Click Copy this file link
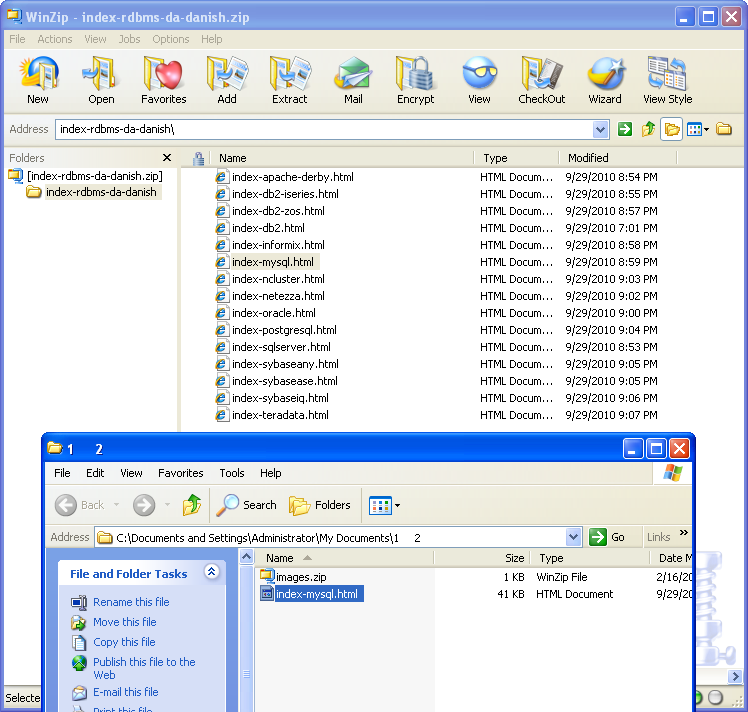 pos(124,642)
